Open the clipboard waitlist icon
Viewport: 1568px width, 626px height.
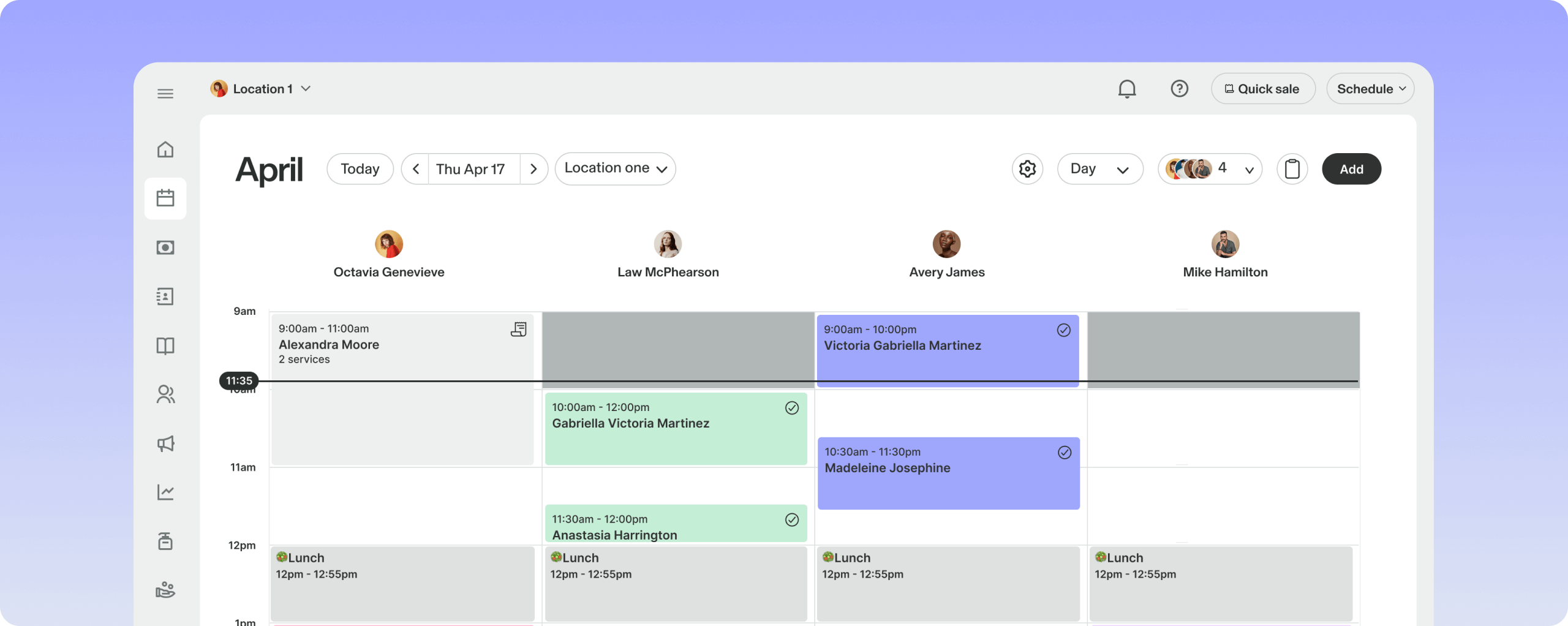tap(1292, 168)
